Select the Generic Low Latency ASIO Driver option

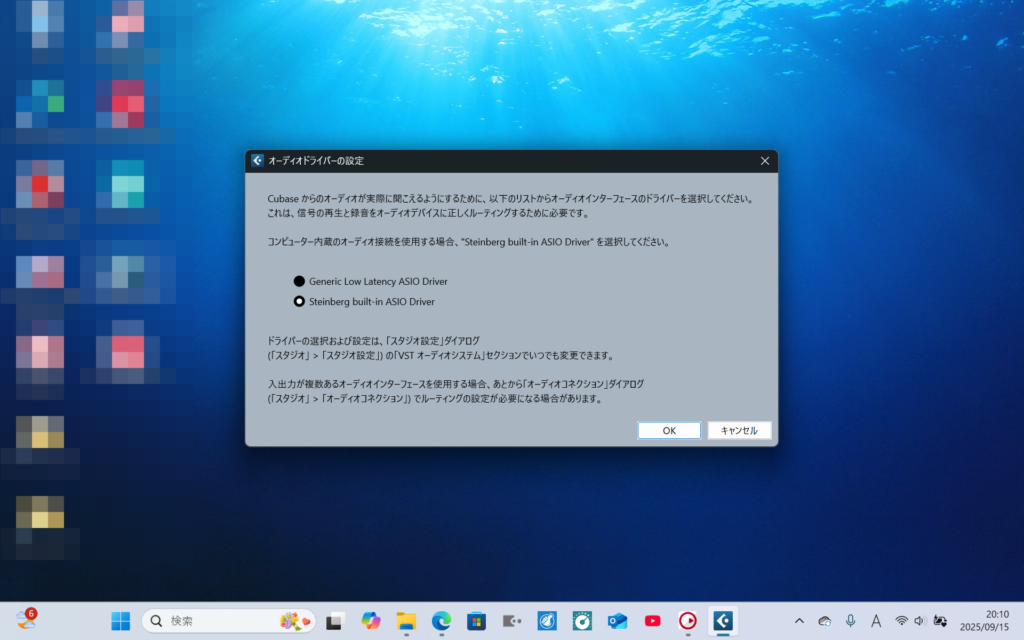[x=299, y=282]
